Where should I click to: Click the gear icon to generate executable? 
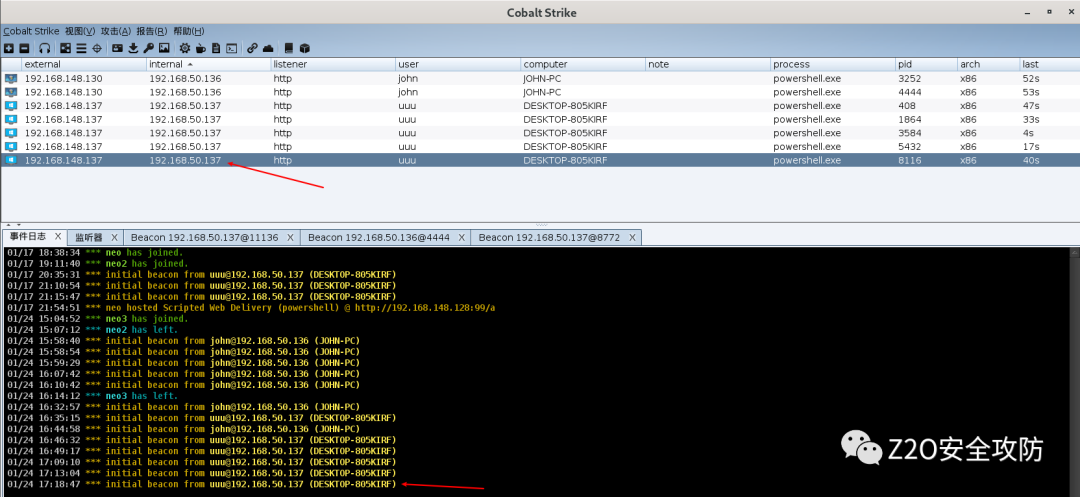point(185,48)
